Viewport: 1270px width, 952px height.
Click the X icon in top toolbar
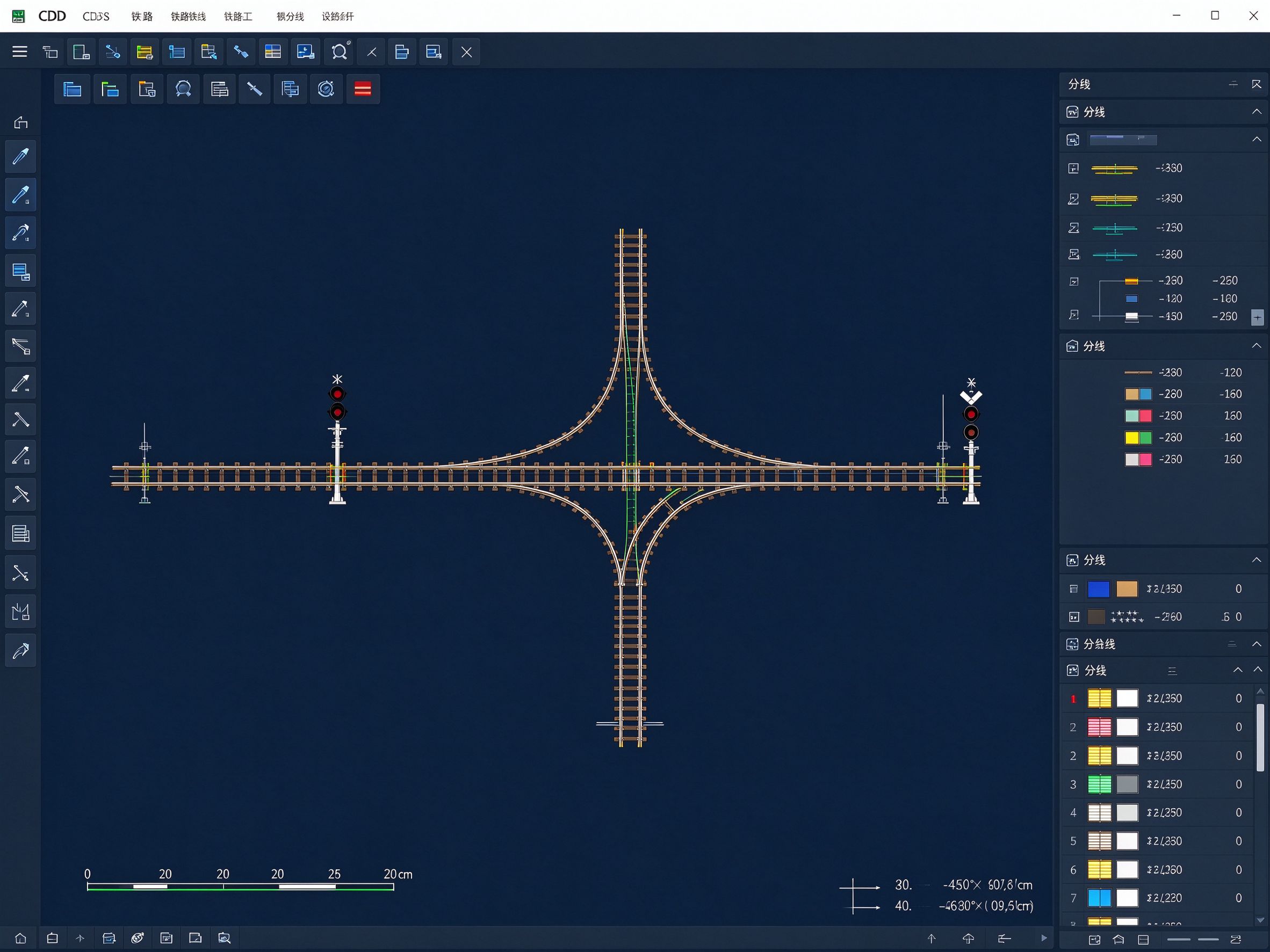[466, 52]
